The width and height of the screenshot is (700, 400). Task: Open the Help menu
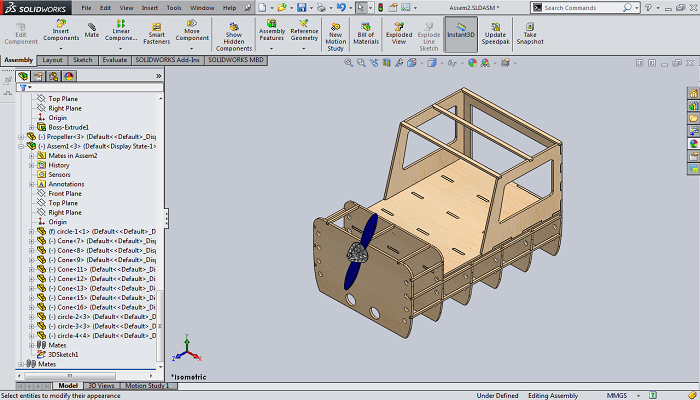[229, 8]
